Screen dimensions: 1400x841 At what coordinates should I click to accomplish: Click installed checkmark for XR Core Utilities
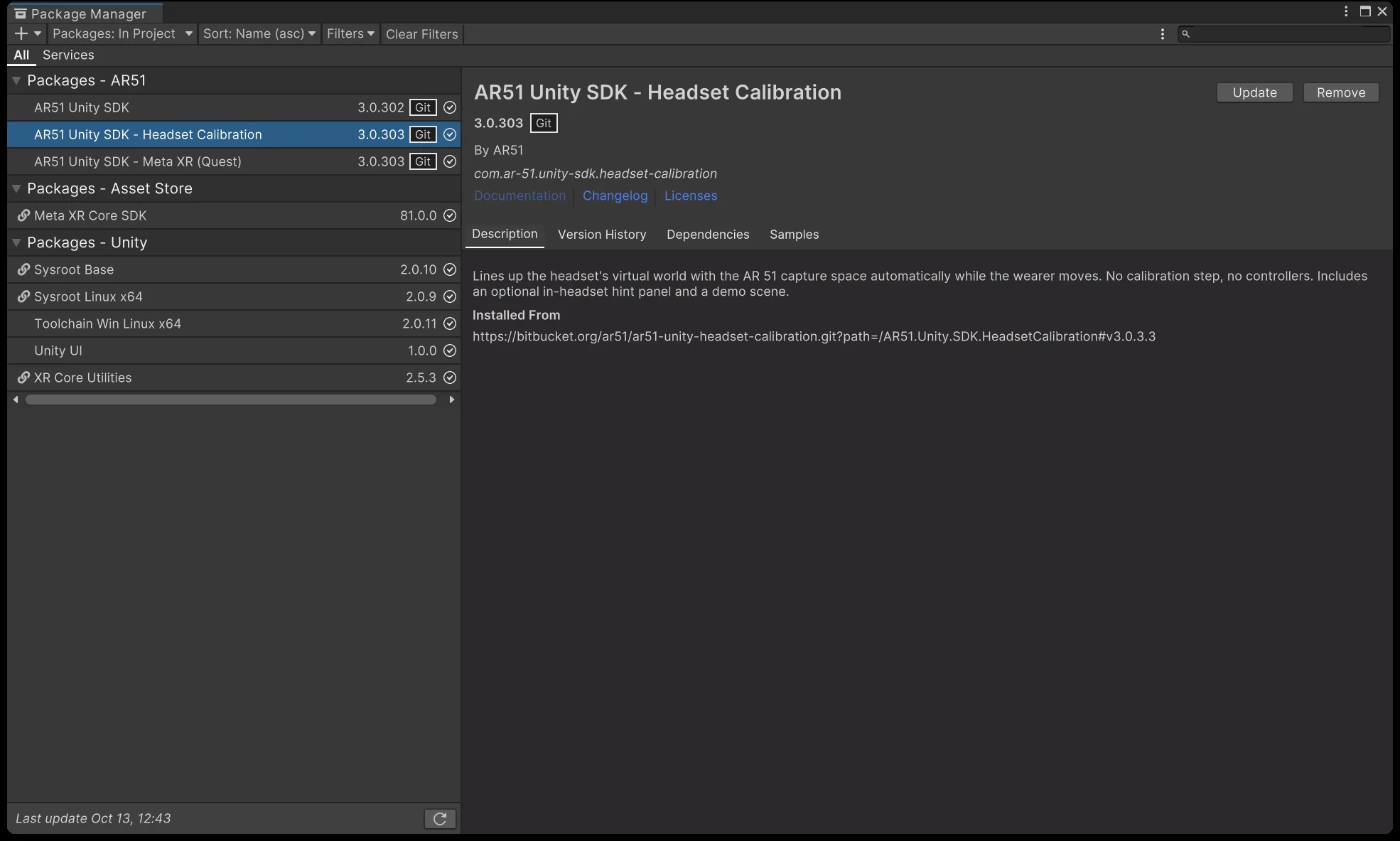pyautogui.click(x=450, y=377)
